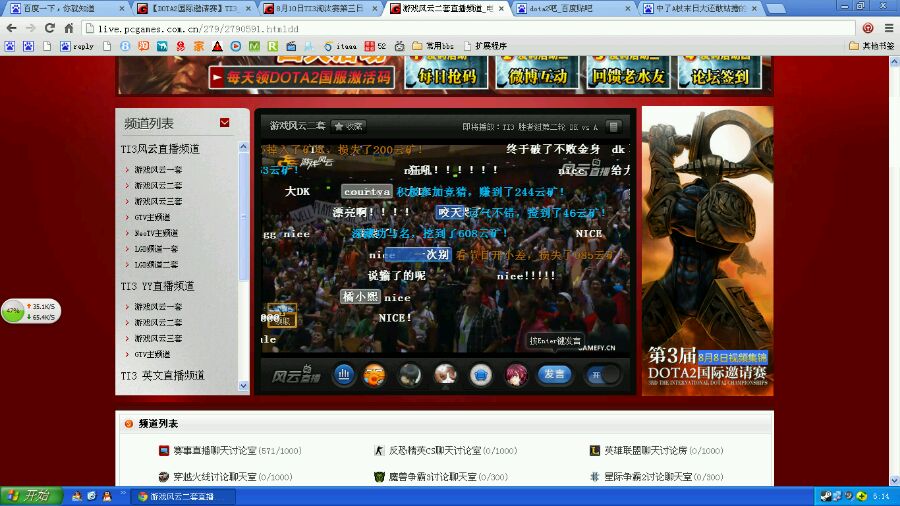Click the browser forward arrow

click(30, 28)
